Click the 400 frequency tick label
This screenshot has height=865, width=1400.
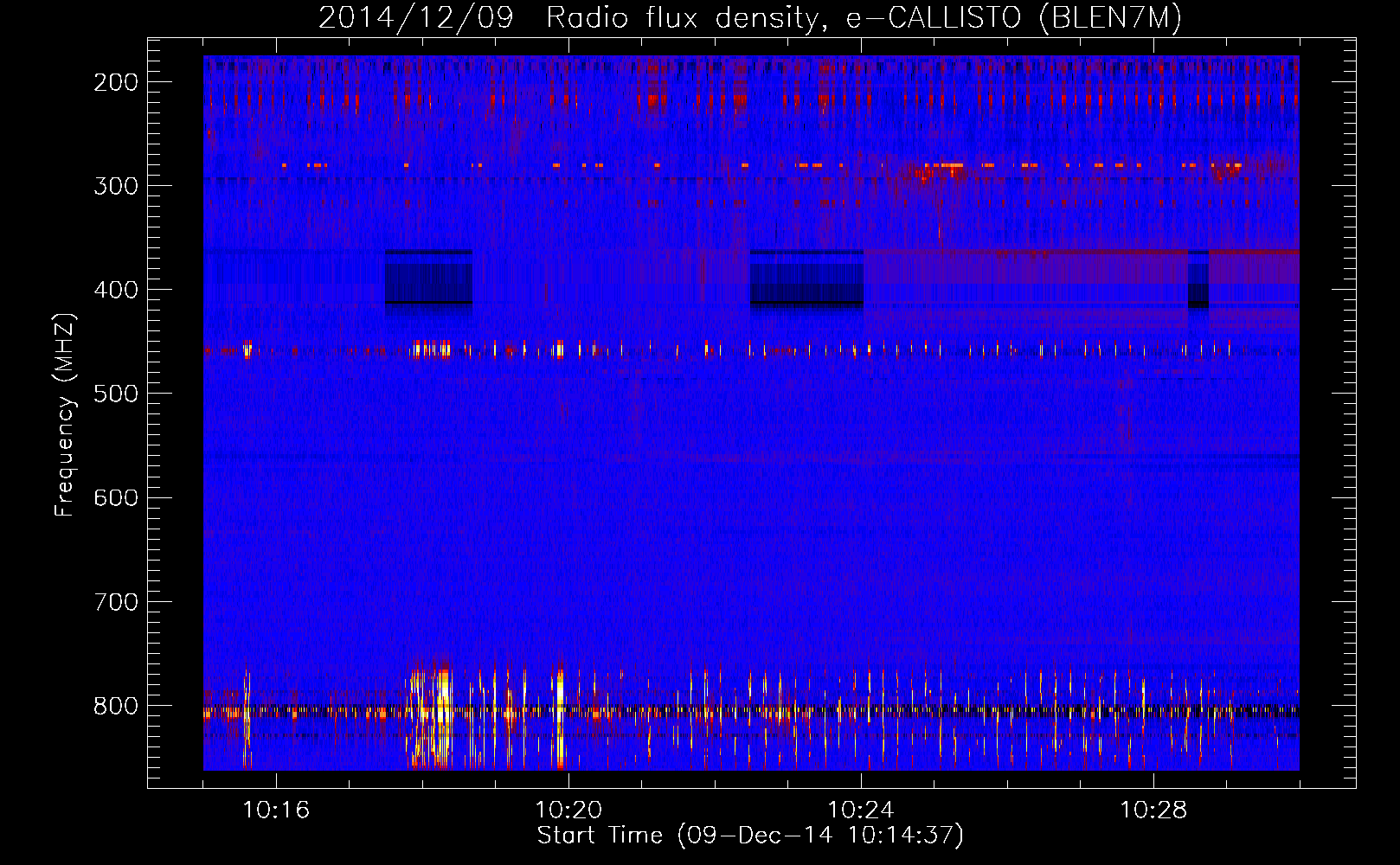tap(116, 290)
